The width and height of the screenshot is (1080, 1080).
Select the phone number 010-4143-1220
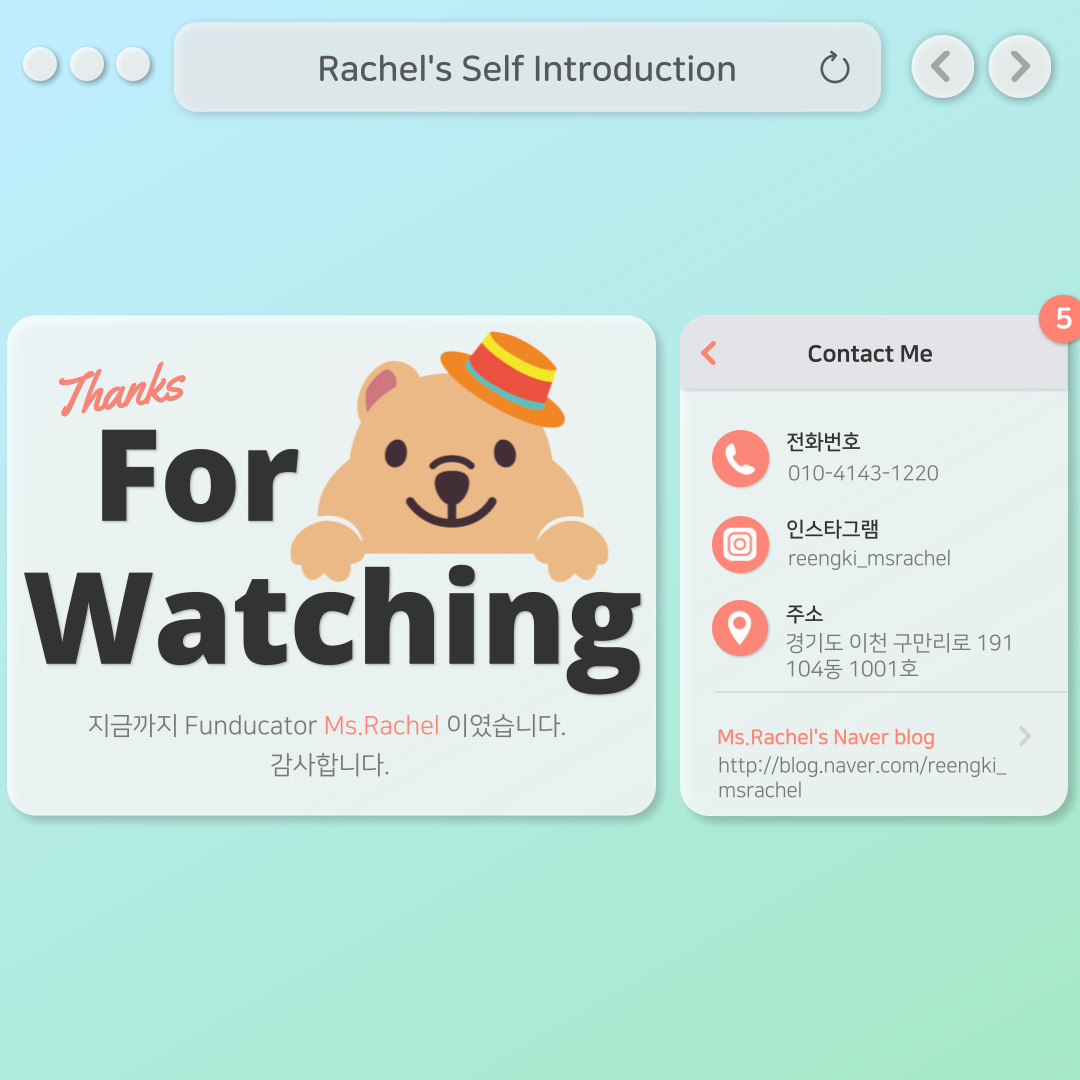coord(863,473)
